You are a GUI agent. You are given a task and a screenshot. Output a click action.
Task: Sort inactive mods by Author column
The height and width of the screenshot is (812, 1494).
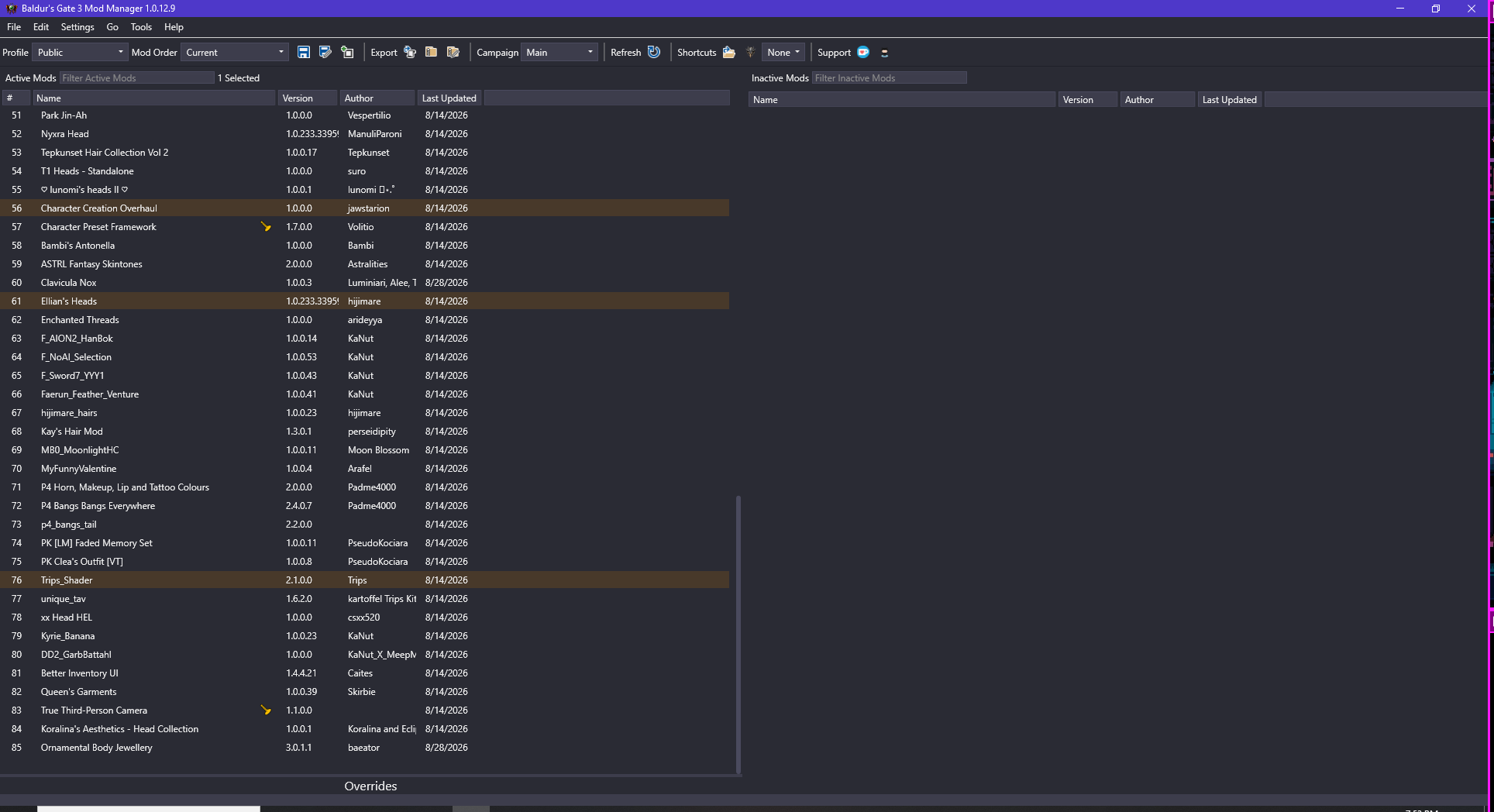1158,99
